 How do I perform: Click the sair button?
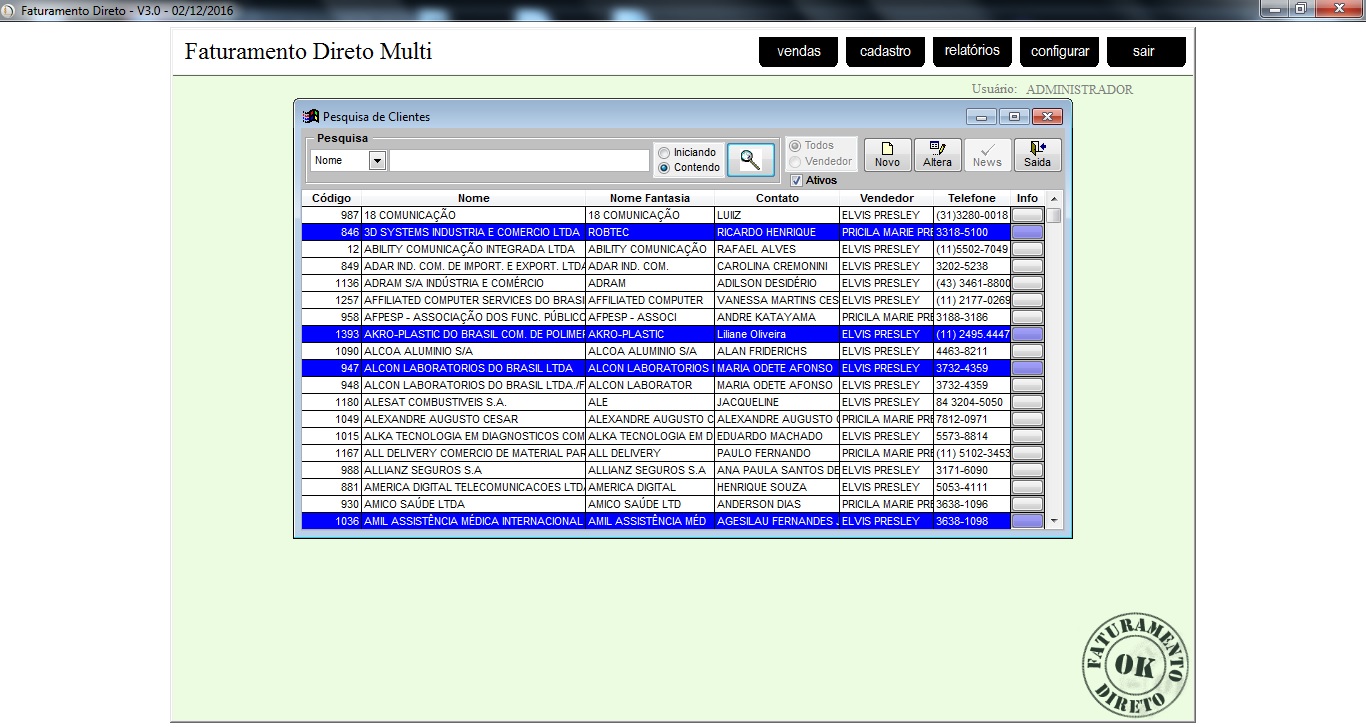1145,52
